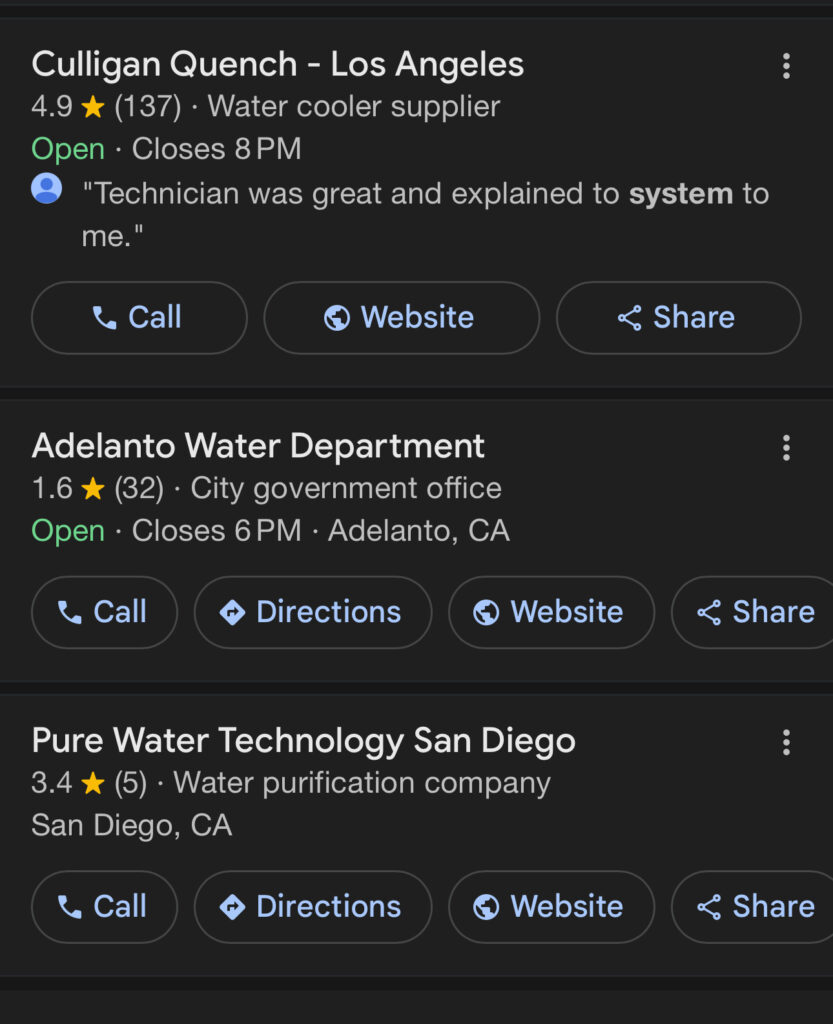Open the Culligan Quench - Los Angeles title

[x=278, y=65]
